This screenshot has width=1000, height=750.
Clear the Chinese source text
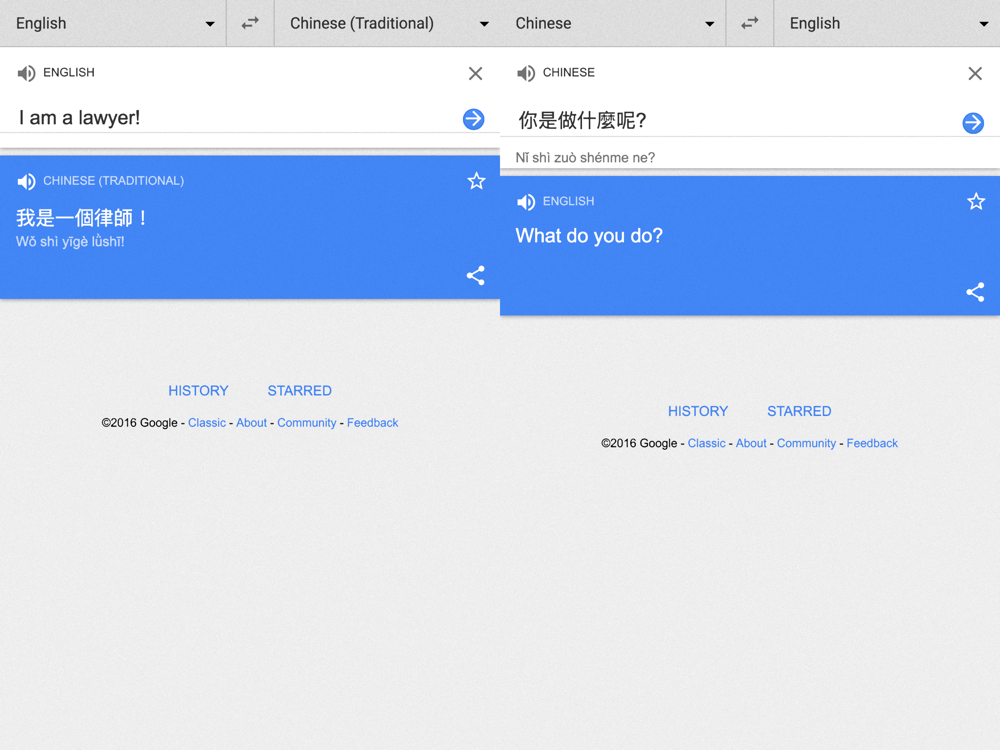click(x=974, y=73)
